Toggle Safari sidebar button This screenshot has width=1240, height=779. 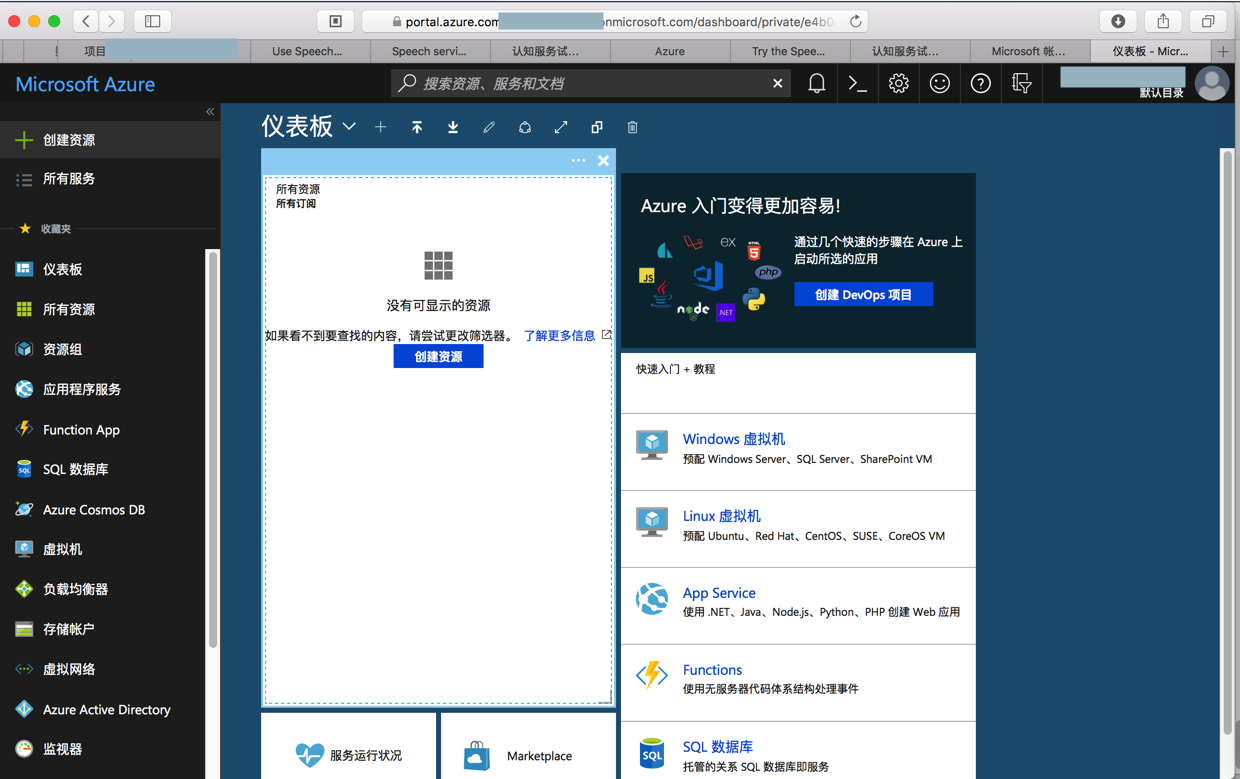[153, 21]
